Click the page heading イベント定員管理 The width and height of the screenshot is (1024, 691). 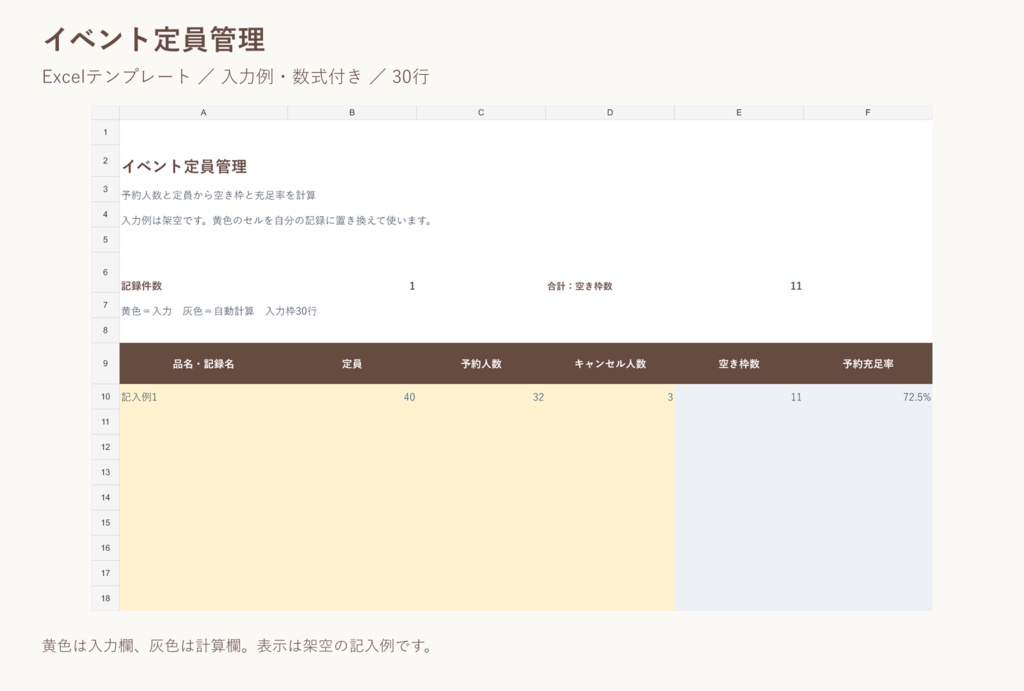154,39
